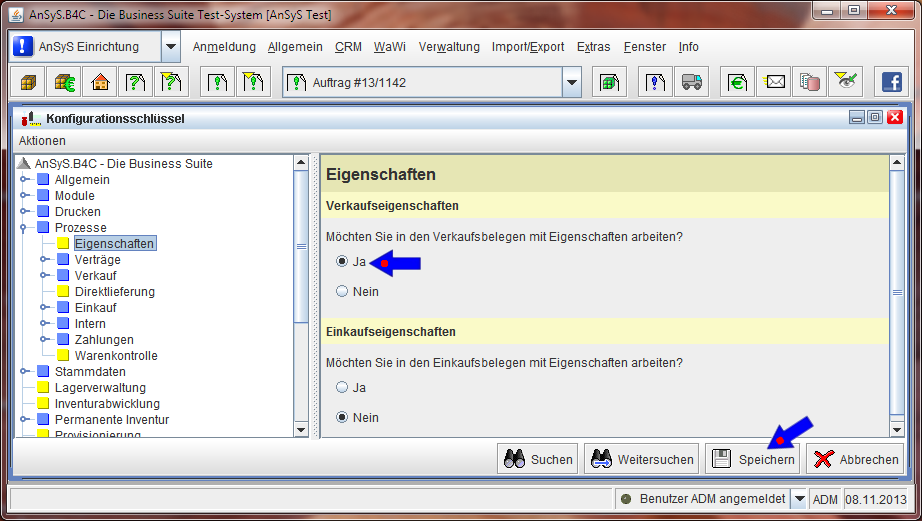
Task: Click the Abbrechen button
Action: coord(856,459)
